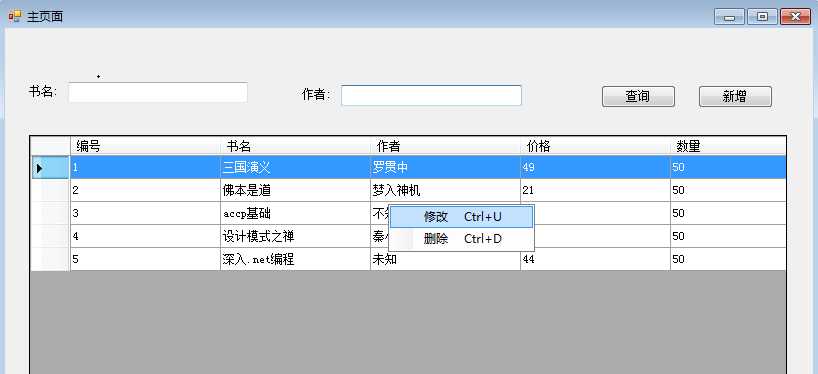The height and width of the screenshot is (374, 818).
Task: Close the 主页面 window
Action: [796, 17]
